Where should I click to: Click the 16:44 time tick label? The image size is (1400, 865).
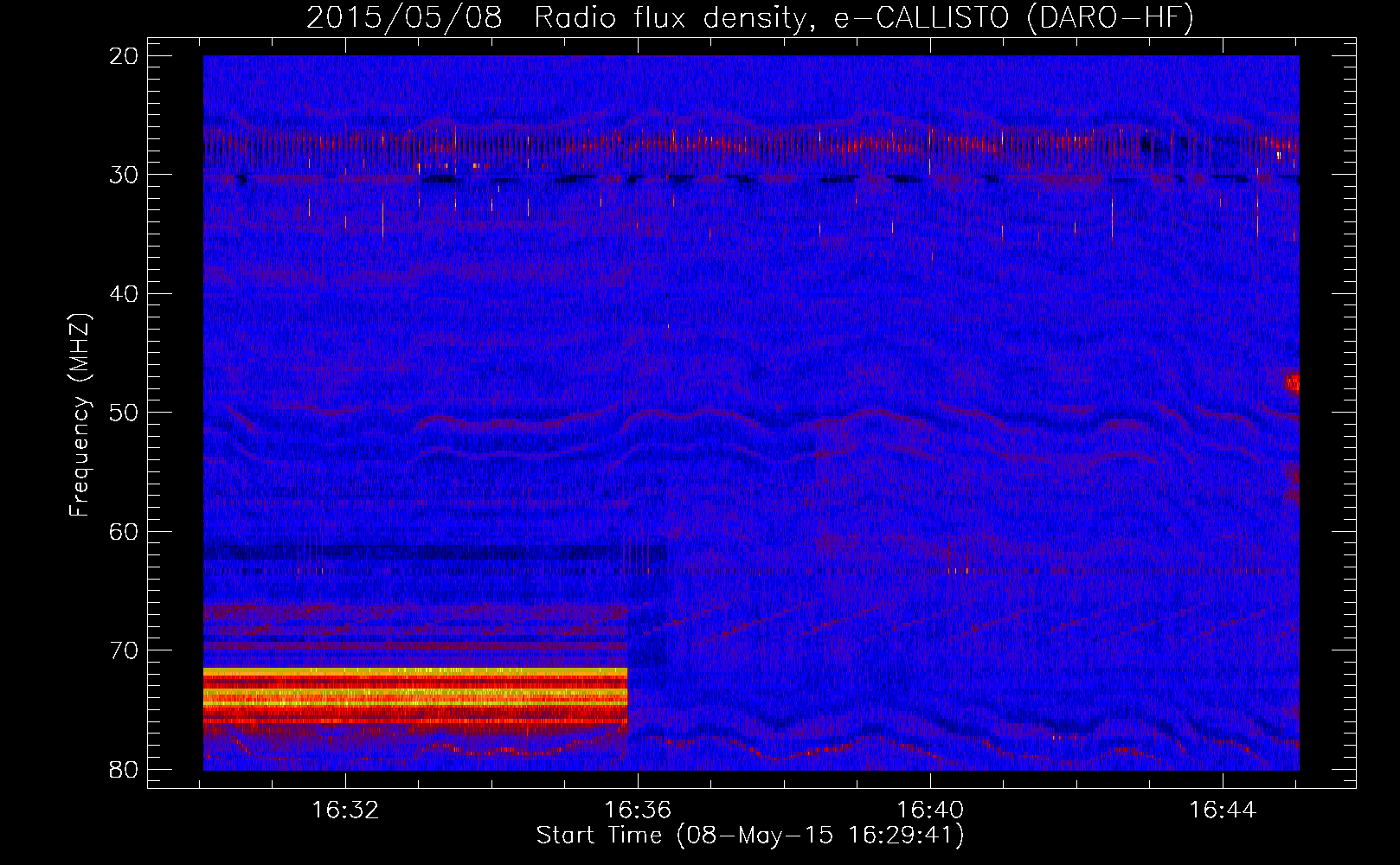pyautogui.click(x=1223, y=811)
